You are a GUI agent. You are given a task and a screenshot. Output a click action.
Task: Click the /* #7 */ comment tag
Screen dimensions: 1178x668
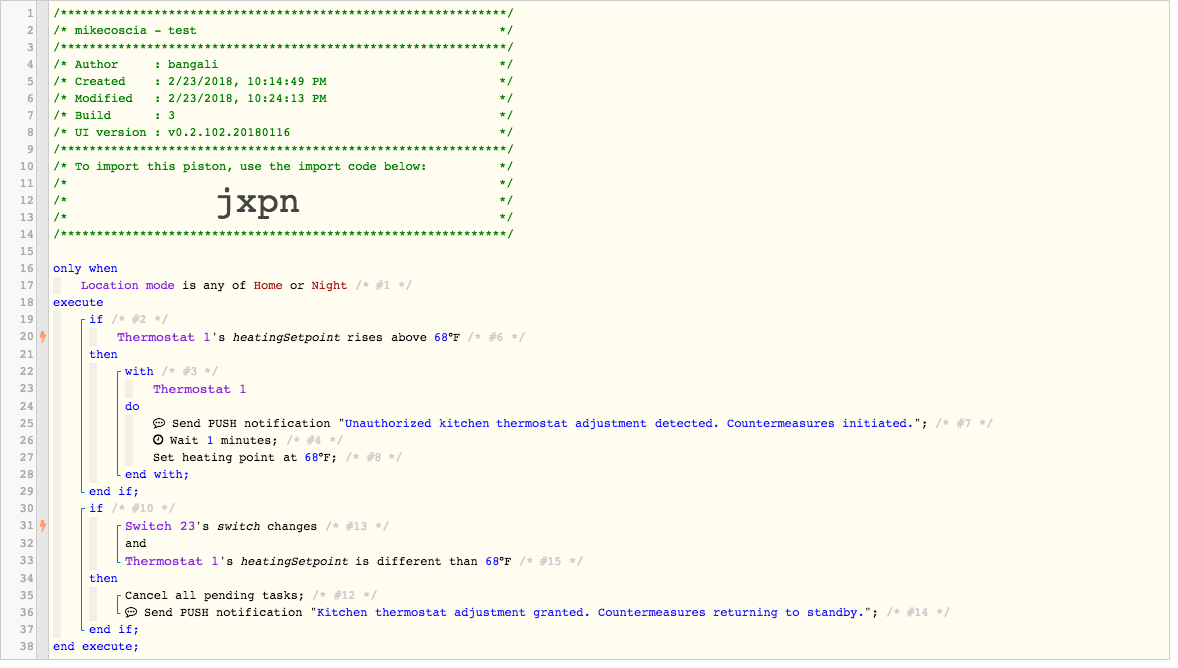965,423
